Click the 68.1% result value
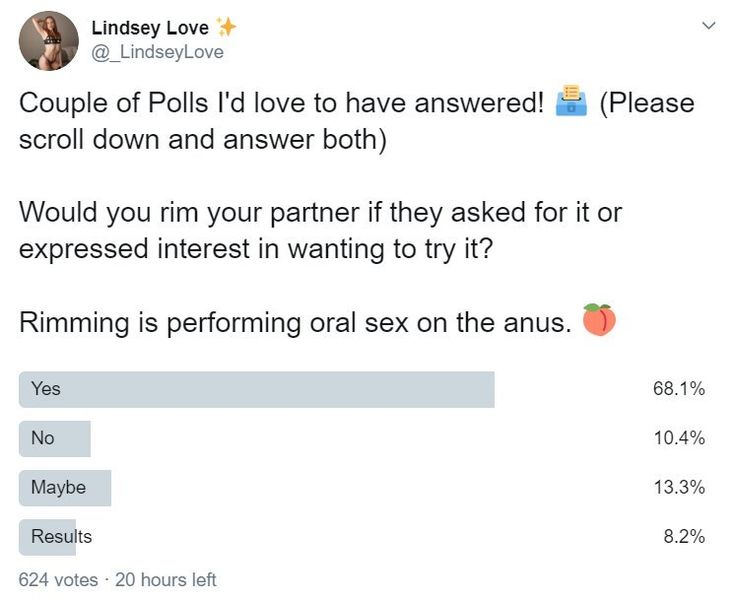The height and width of the screenshot is (600, 735). [679, 389]
